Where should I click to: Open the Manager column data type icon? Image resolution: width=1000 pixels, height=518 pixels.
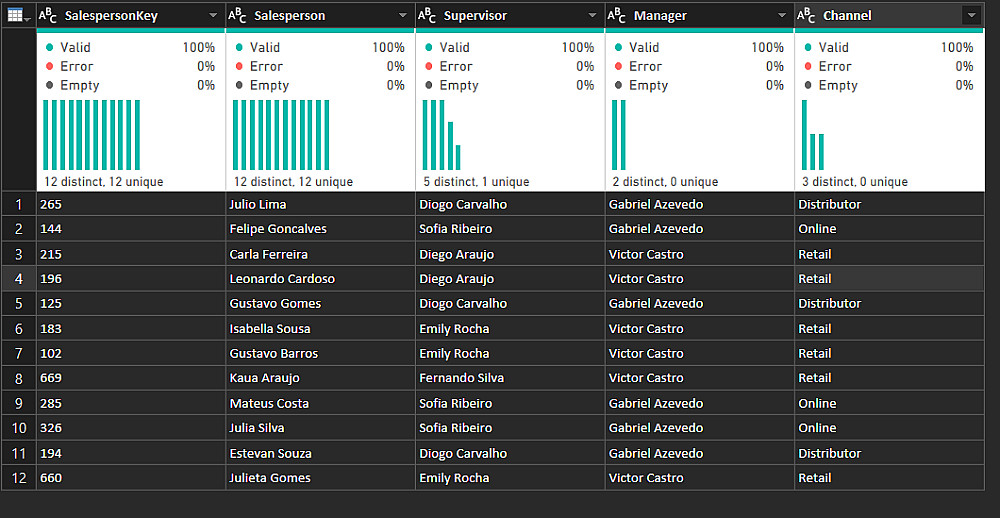(x=617, y=16)
